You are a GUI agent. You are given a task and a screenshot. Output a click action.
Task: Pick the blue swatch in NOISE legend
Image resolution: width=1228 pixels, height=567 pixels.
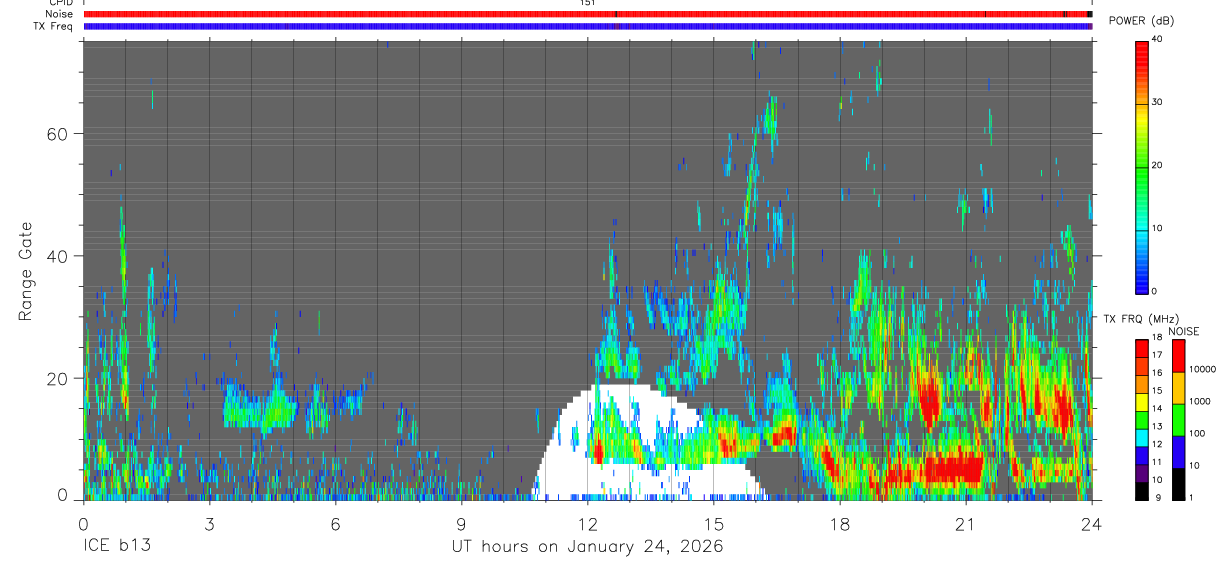click(1179, 452)
